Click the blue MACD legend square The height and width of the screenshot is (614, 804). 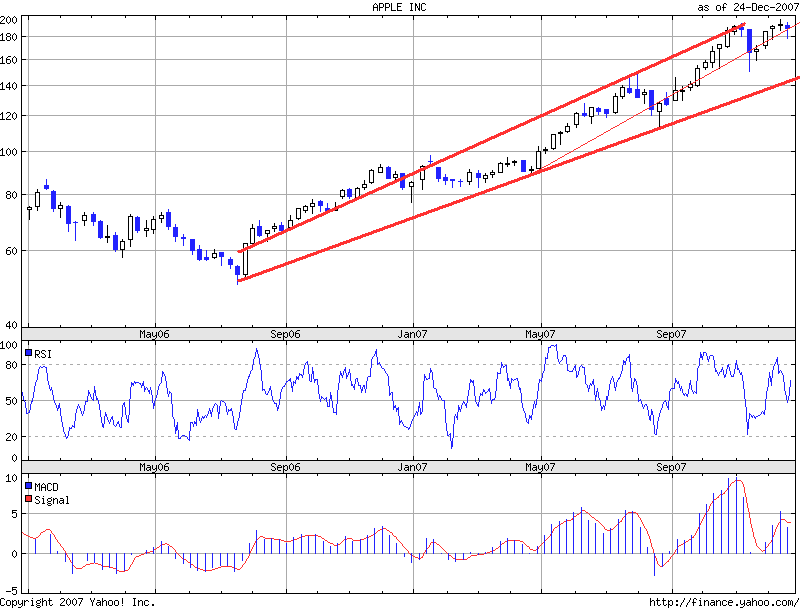coord(29,486)
